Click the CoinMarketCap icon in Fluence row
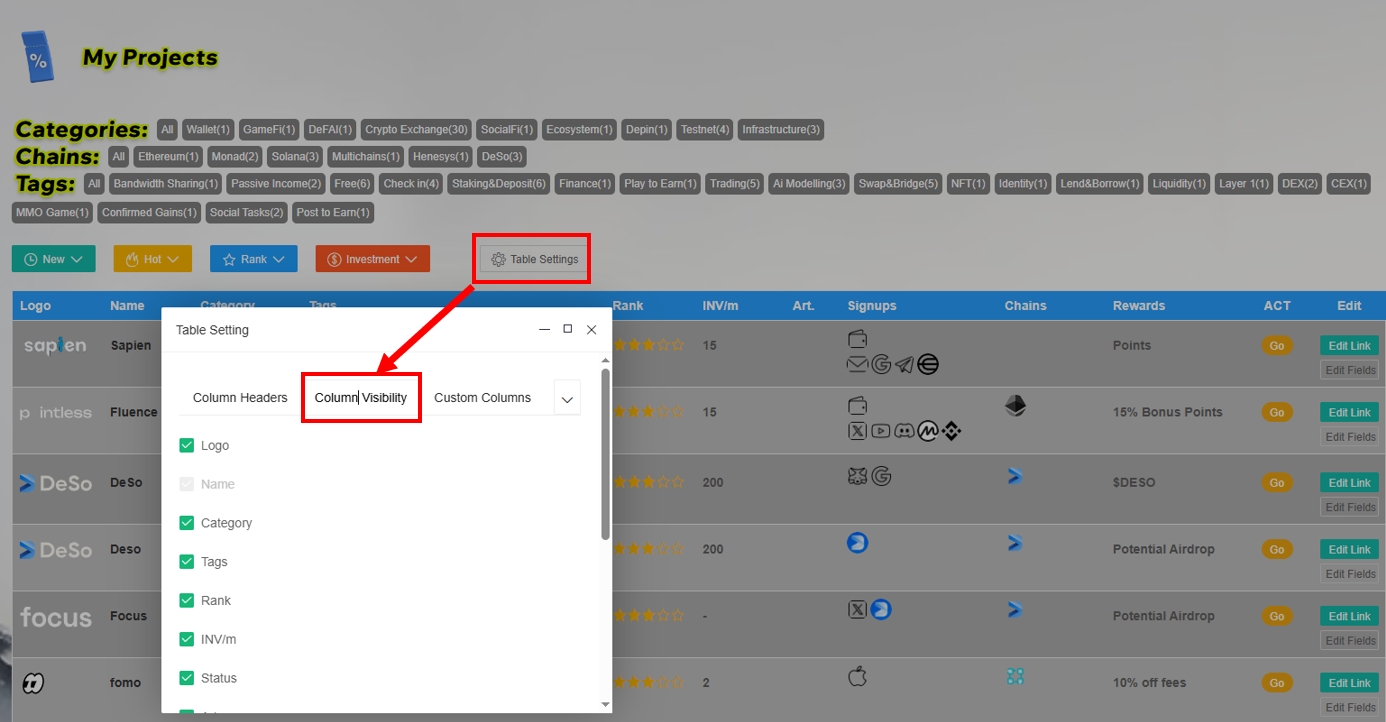1386x722 pixels. 928,431
